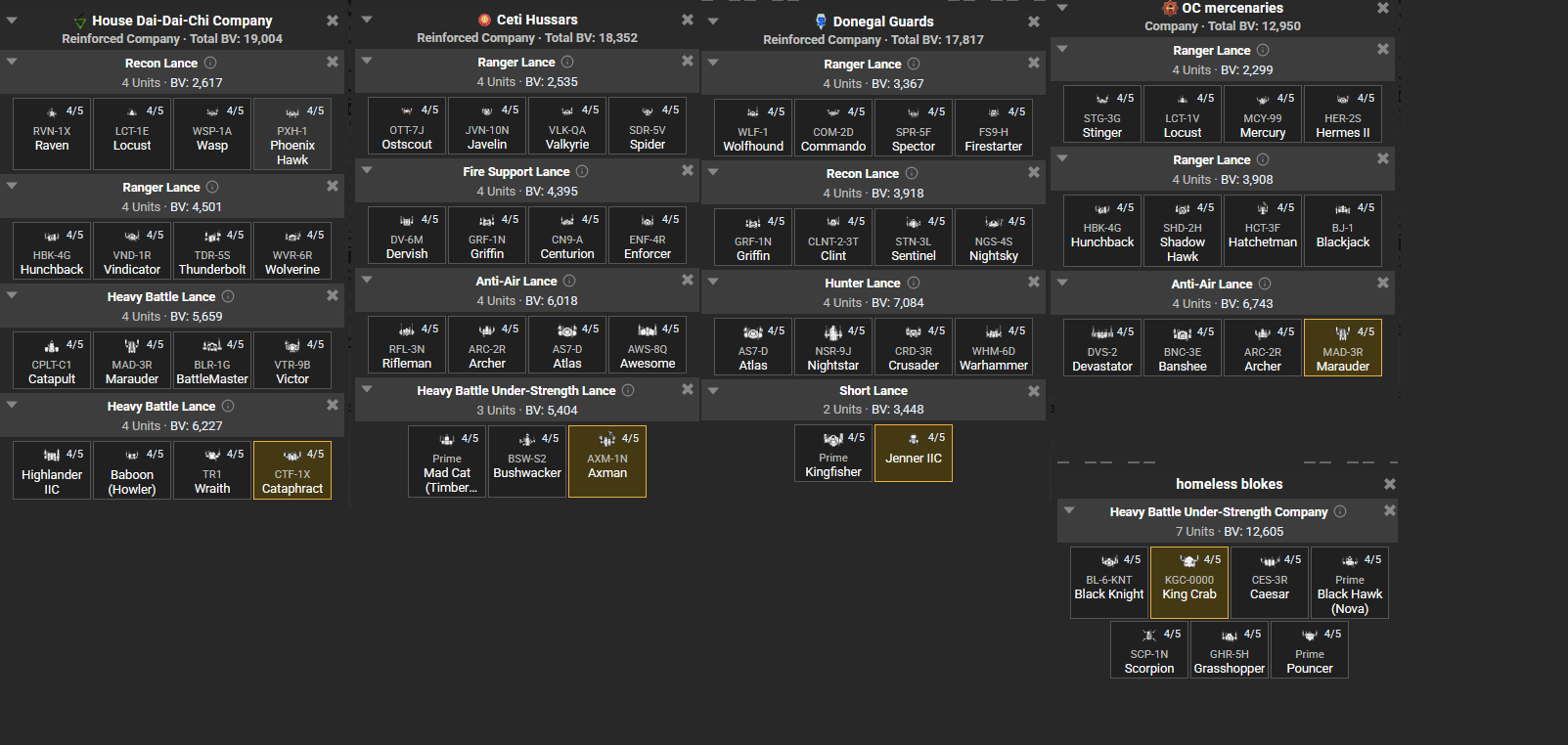Select the WHM-6D Warhammer unit card
1568x745 pixels.
coord(994,347)
